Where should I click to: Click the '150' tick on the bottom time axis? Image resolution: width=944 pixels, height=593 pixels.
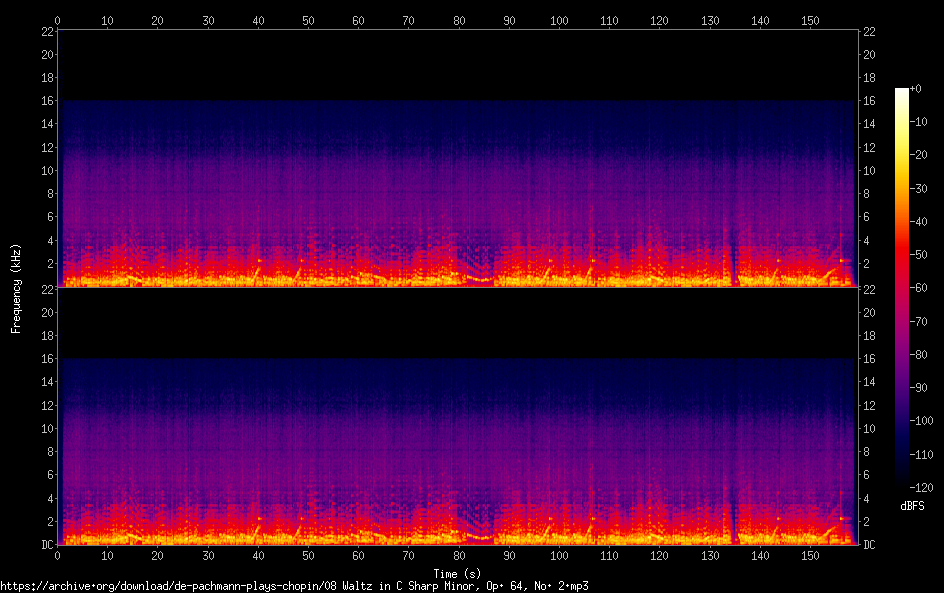(810, 556)
